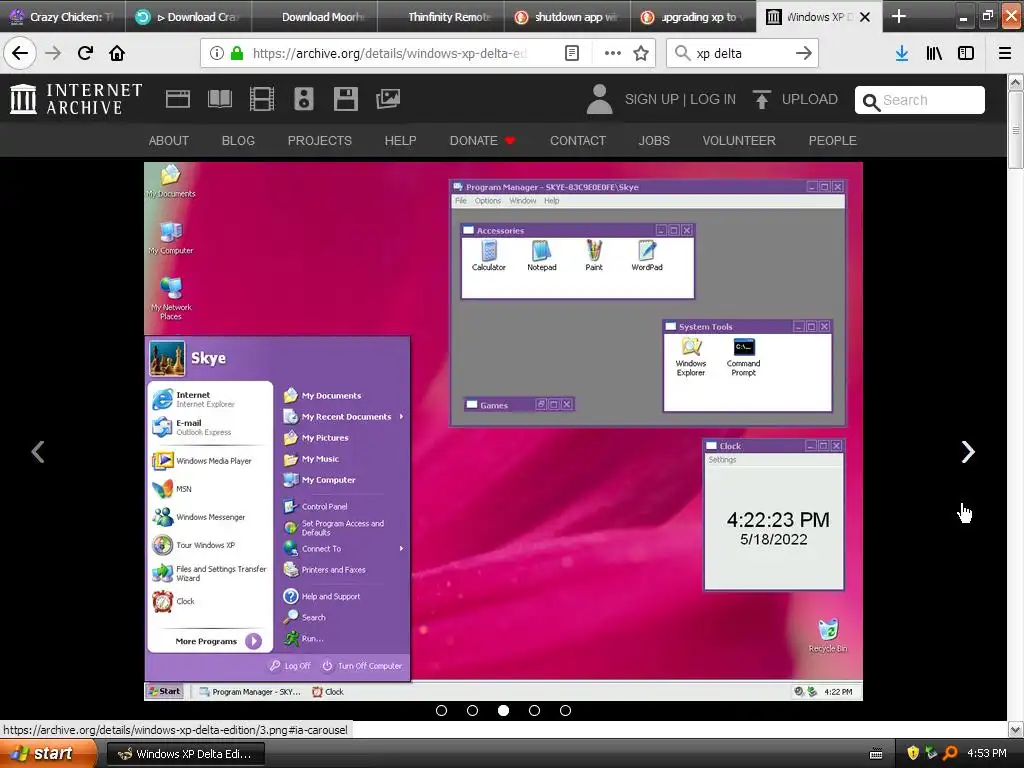The width and height of the screenshot is (1024, 768).
Task: Toggle reader view icon in address bar
Action: [x=571, y=53]
